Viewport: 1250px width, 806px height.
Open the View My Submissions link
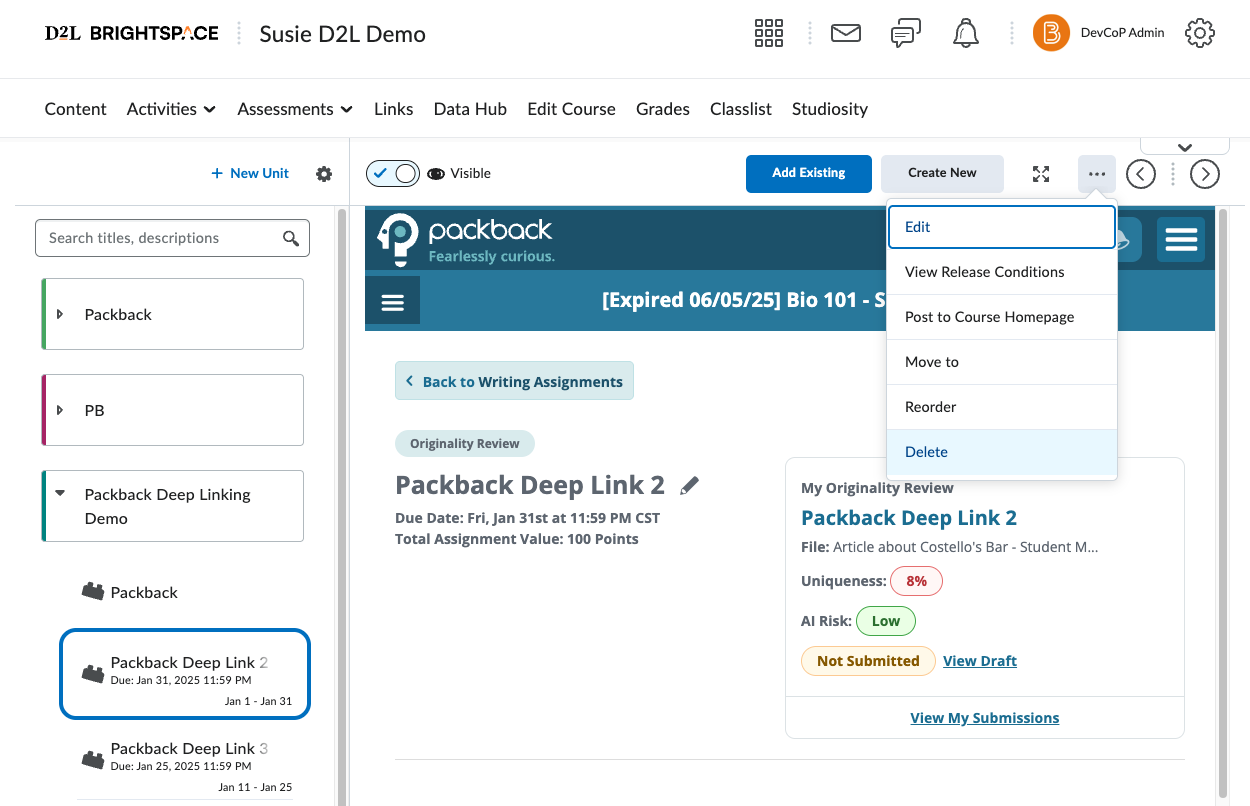(x=984, y=718)
